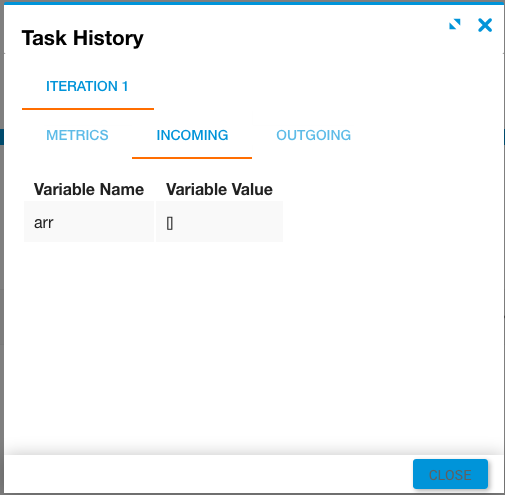Click empty white area below the table
The width and height of the screenshot is (505, 495).
(x=253, y=343)
